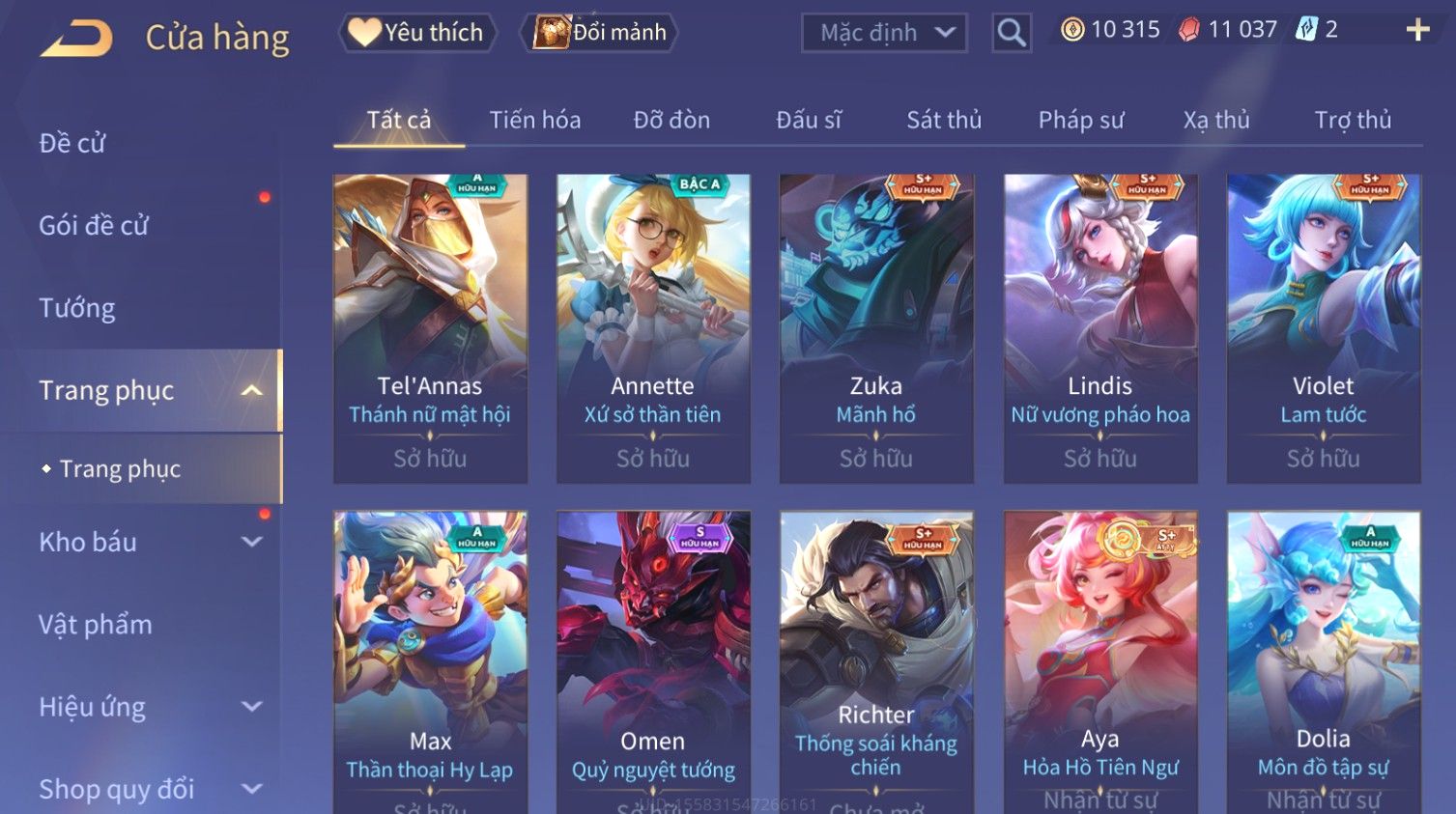Tap the heart icon on Yêu thích

pyautogui.click(x=363, y=32)
